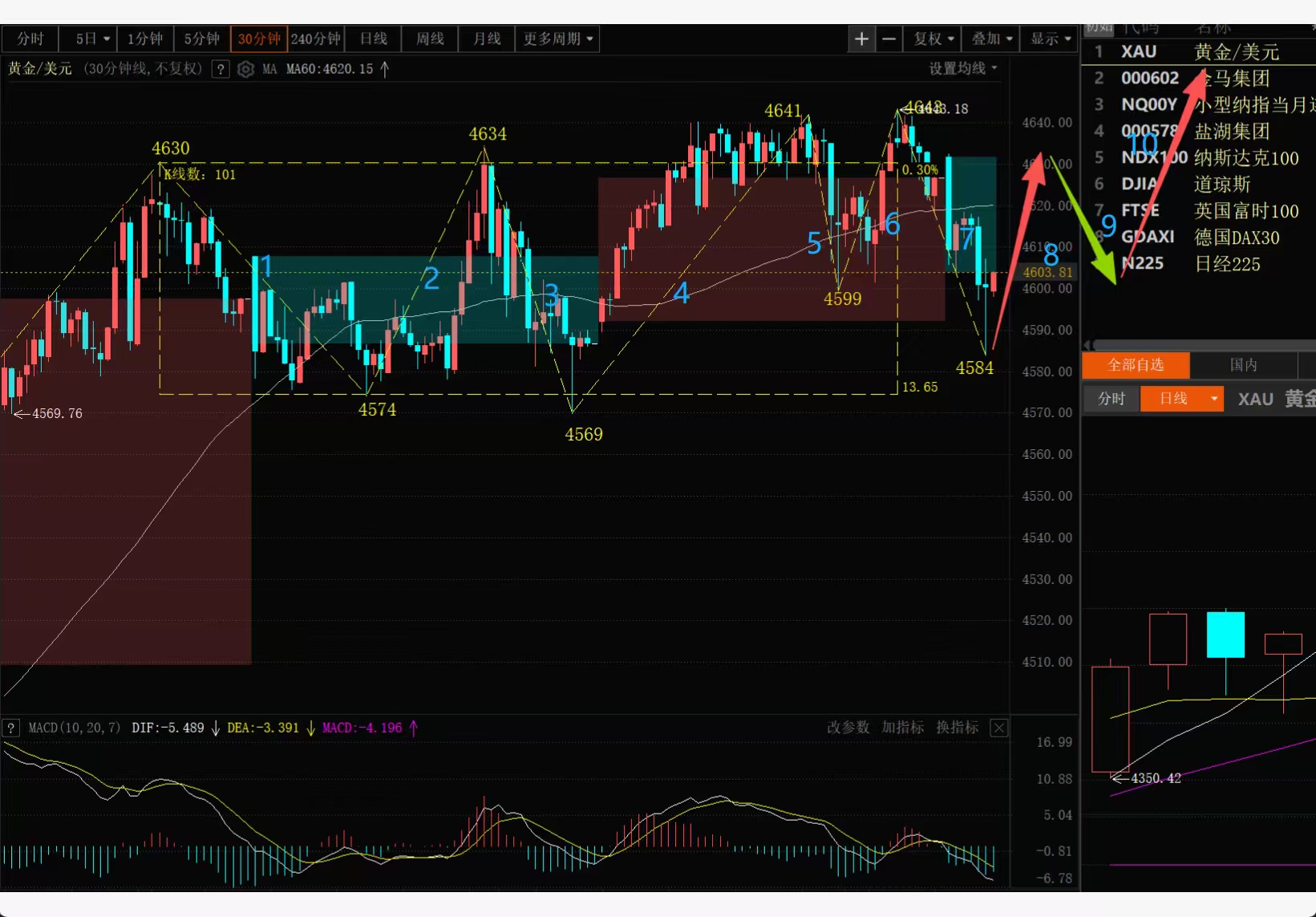Click the help icon beside 黄金/美元 title
Image resolution: width=1316 pixels, height=917 pixels.
(221, 70)
